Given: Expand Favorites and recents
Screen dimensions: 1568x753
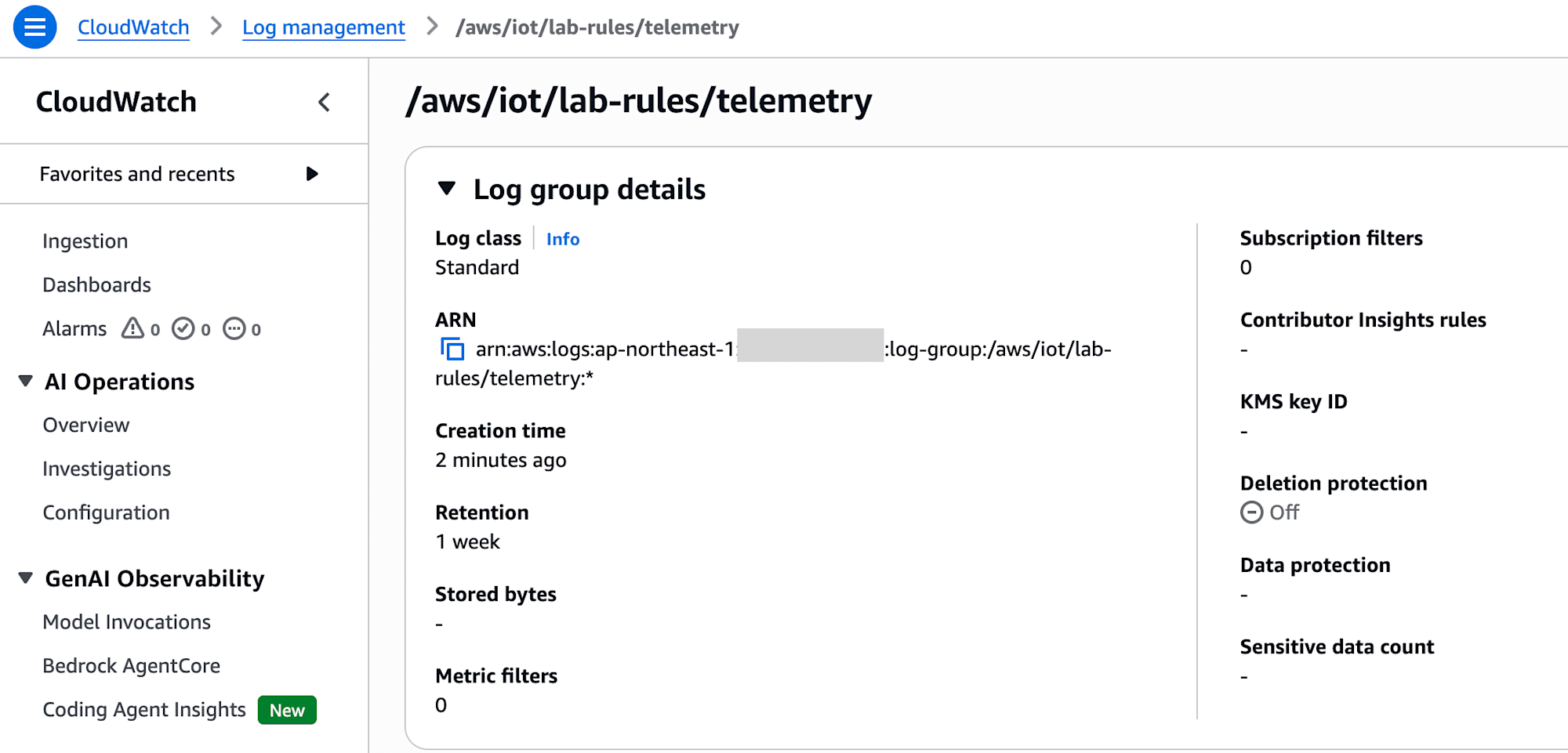Looking at the screenshot, I should click(312, 174).
